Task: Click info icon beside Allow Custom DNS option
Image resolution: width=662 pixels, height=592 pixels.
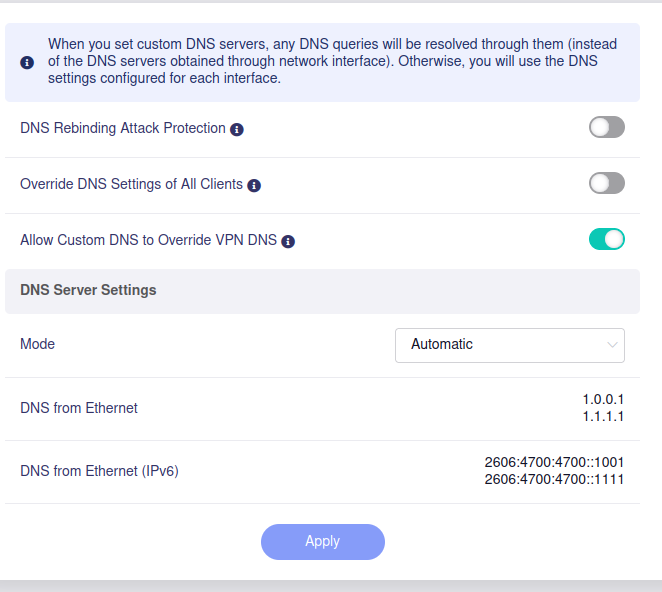Action: 288,241
